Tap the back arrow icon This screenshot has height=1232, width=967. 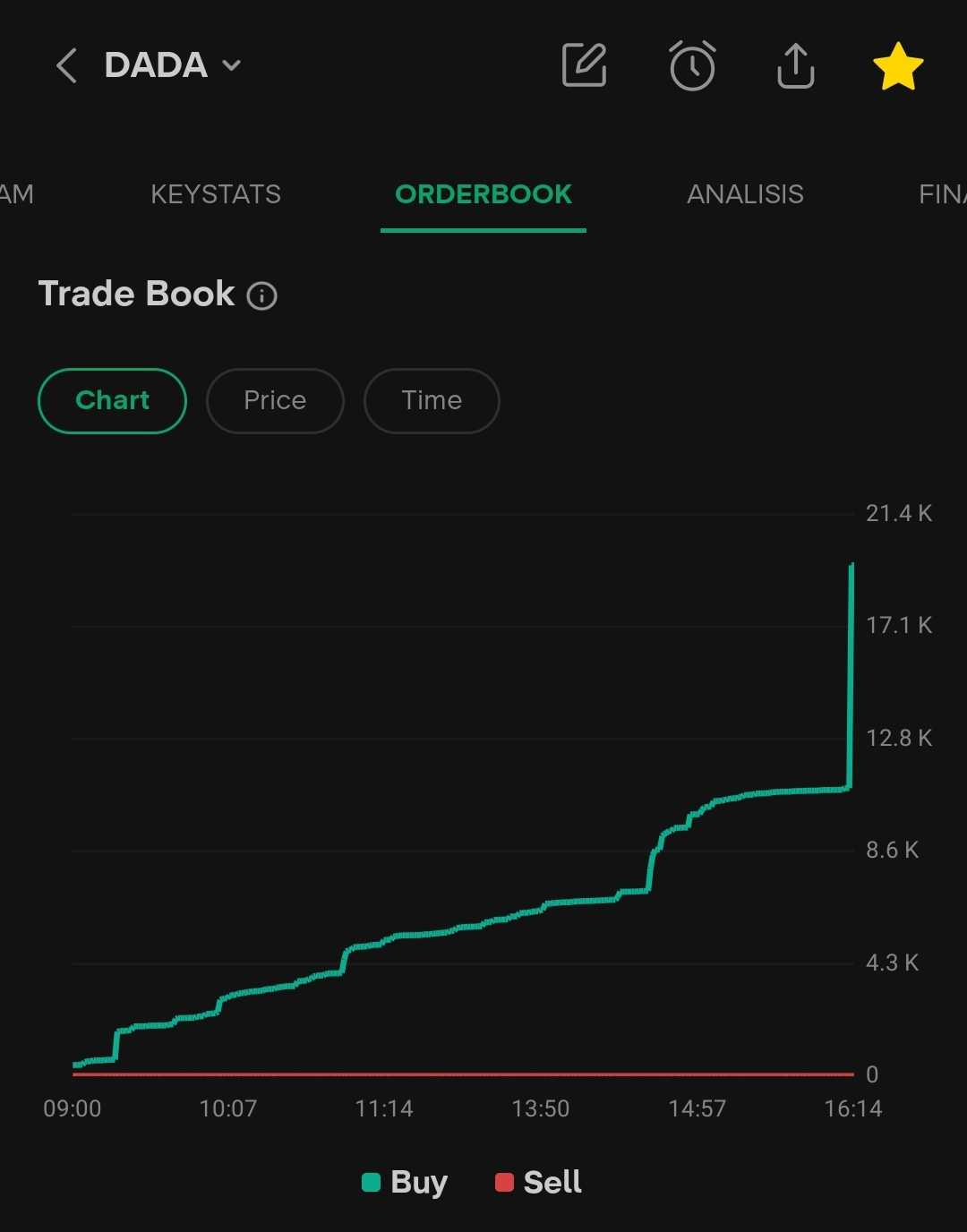point(66,66)
